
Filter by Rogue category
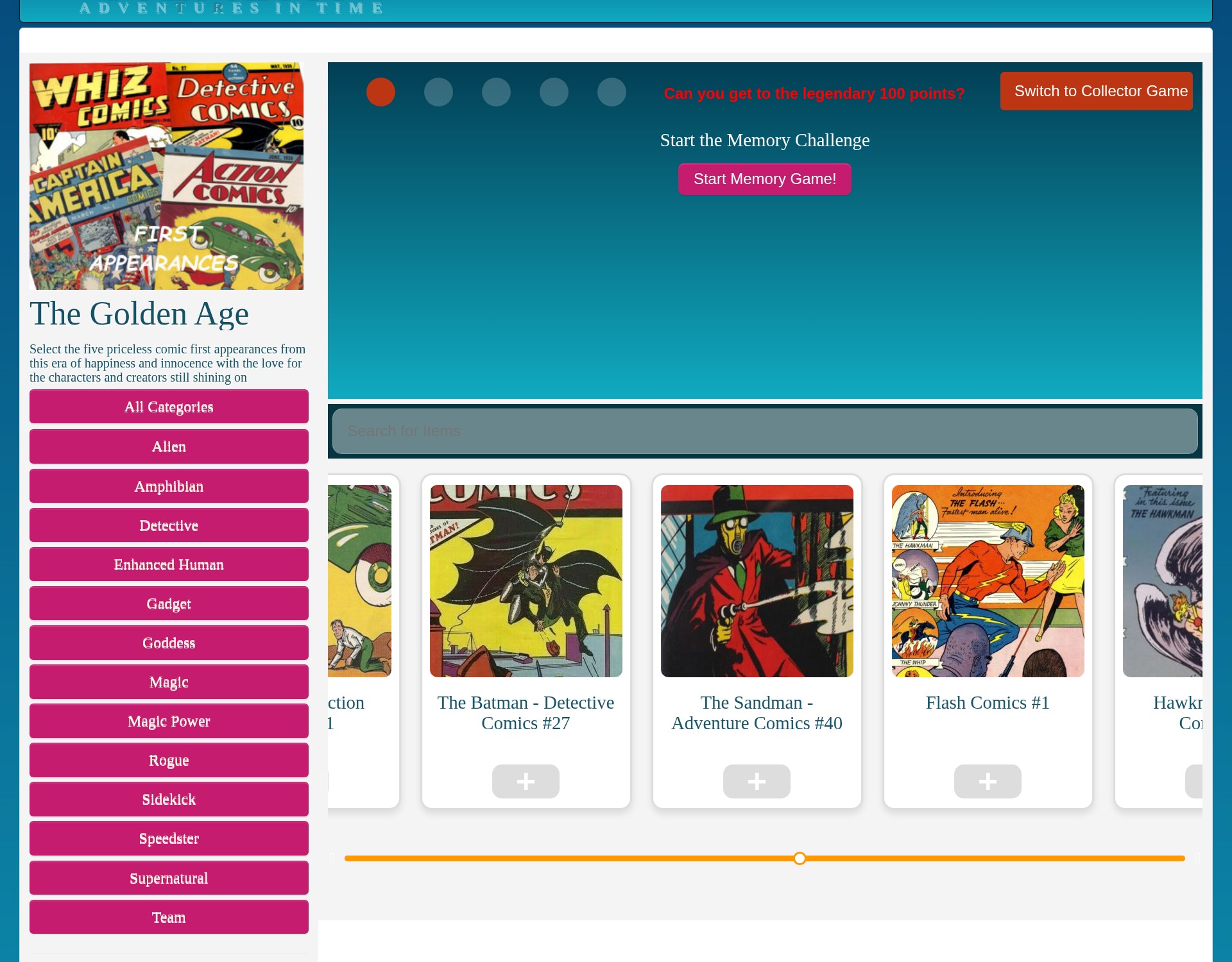169,760
